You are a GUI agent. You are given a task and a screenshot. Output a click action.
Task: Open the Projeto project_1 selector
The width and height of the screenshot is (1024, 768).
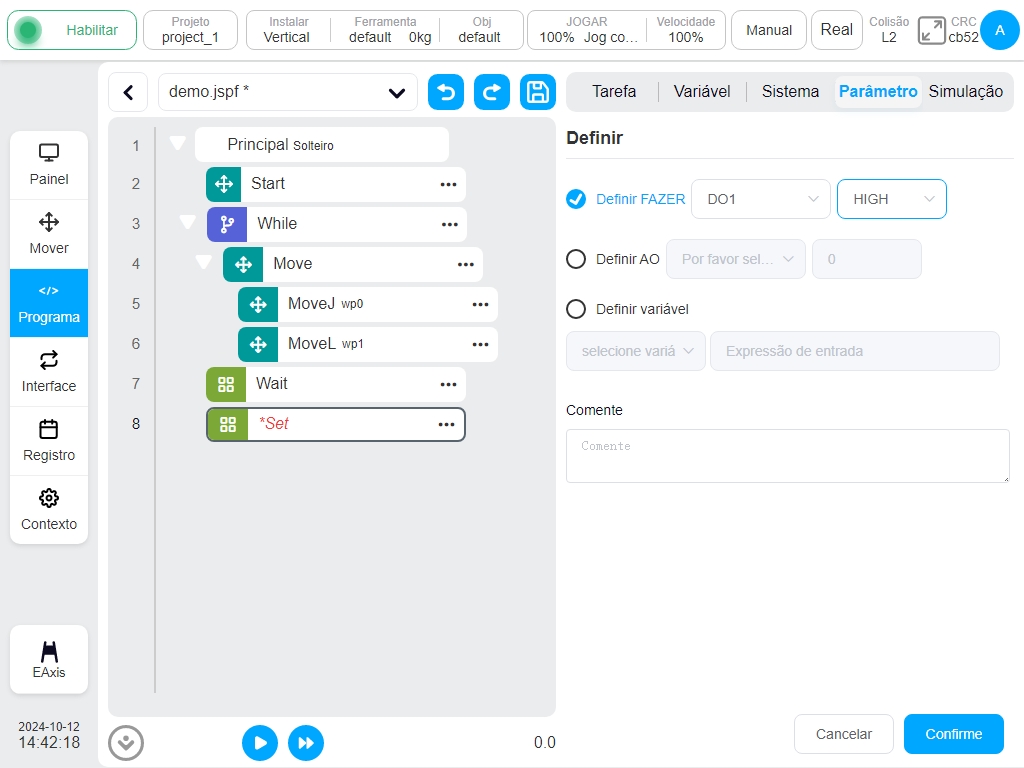190,30
